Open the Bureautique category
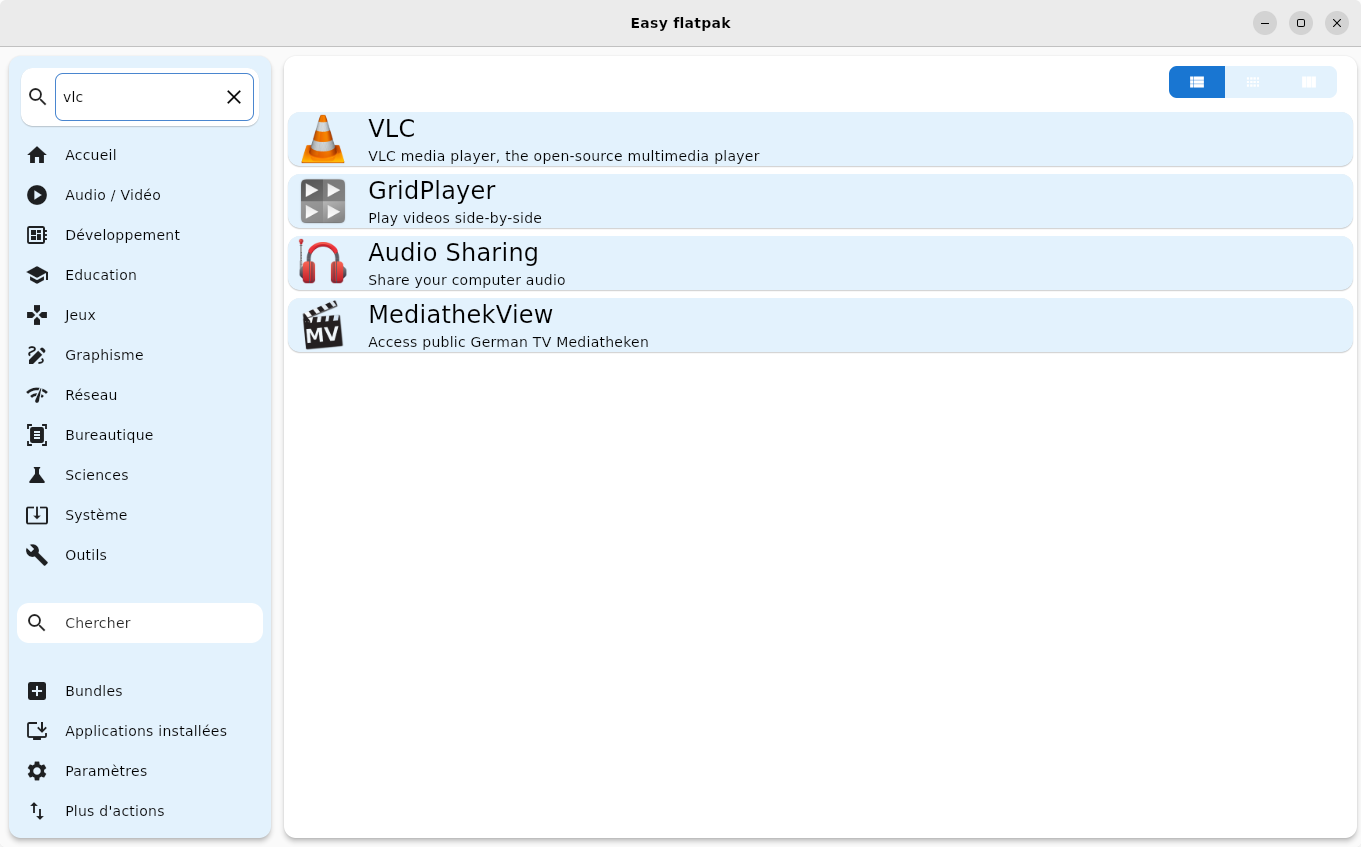This screenshot has width=1361, height=847. point(140,435)
